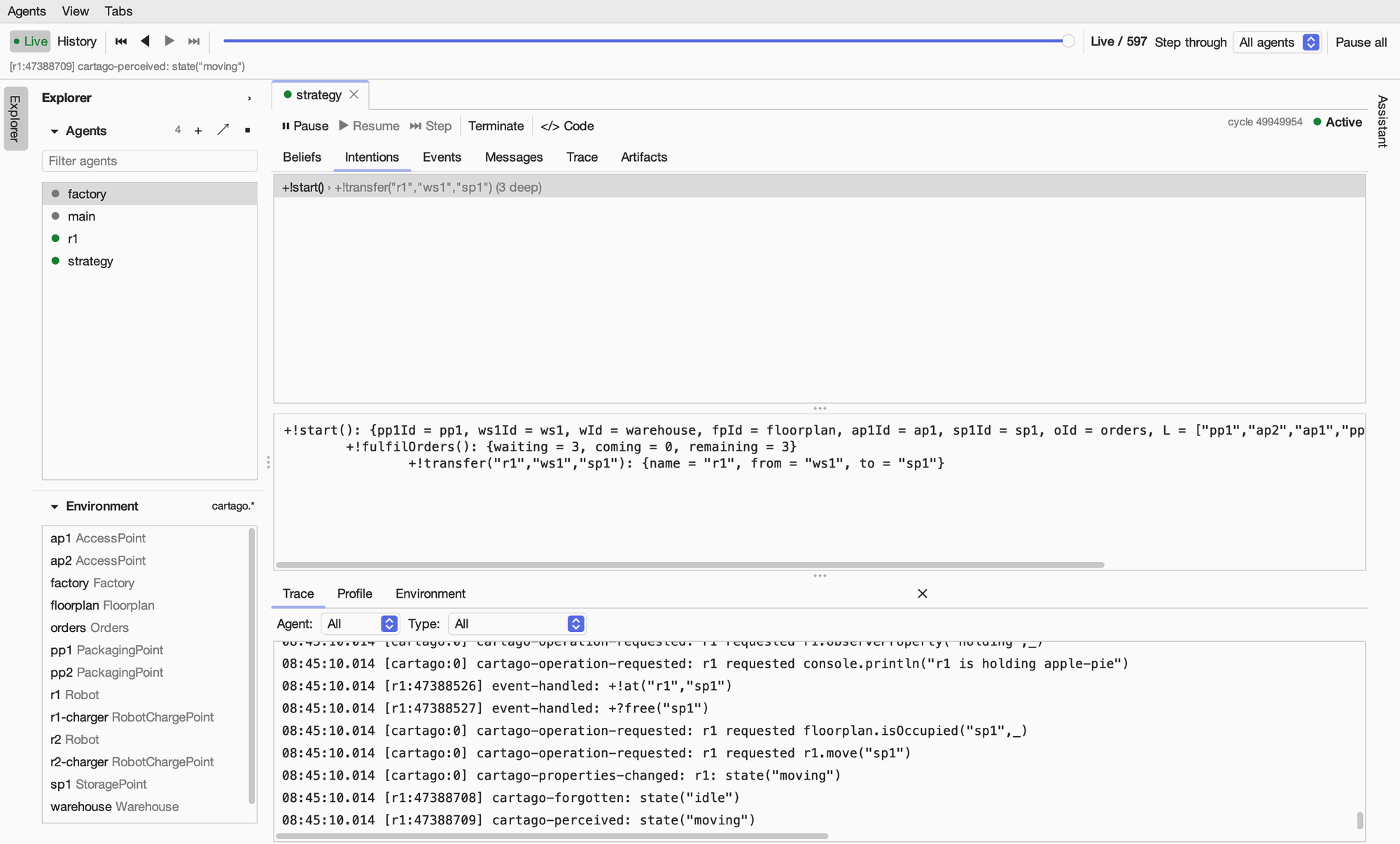Image resolution: width=1400 pixels, height=844 pixels.
Task: Open the Agent filter dropdown
Action: tap(360, 624)
